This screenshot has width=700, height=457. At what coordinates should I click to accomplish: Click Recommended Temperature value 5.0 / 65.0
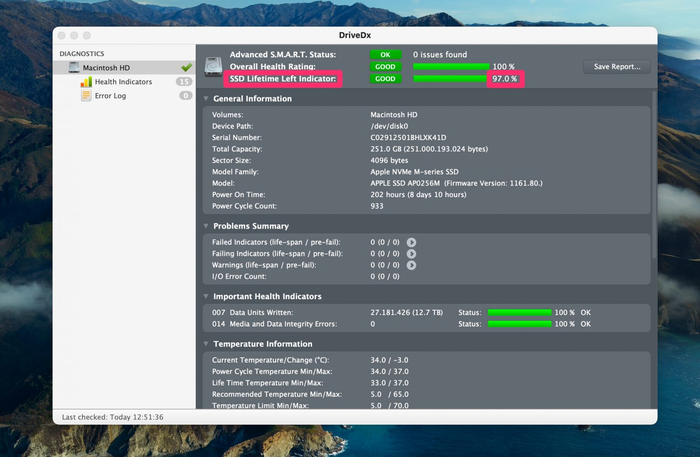click(389, 394)
